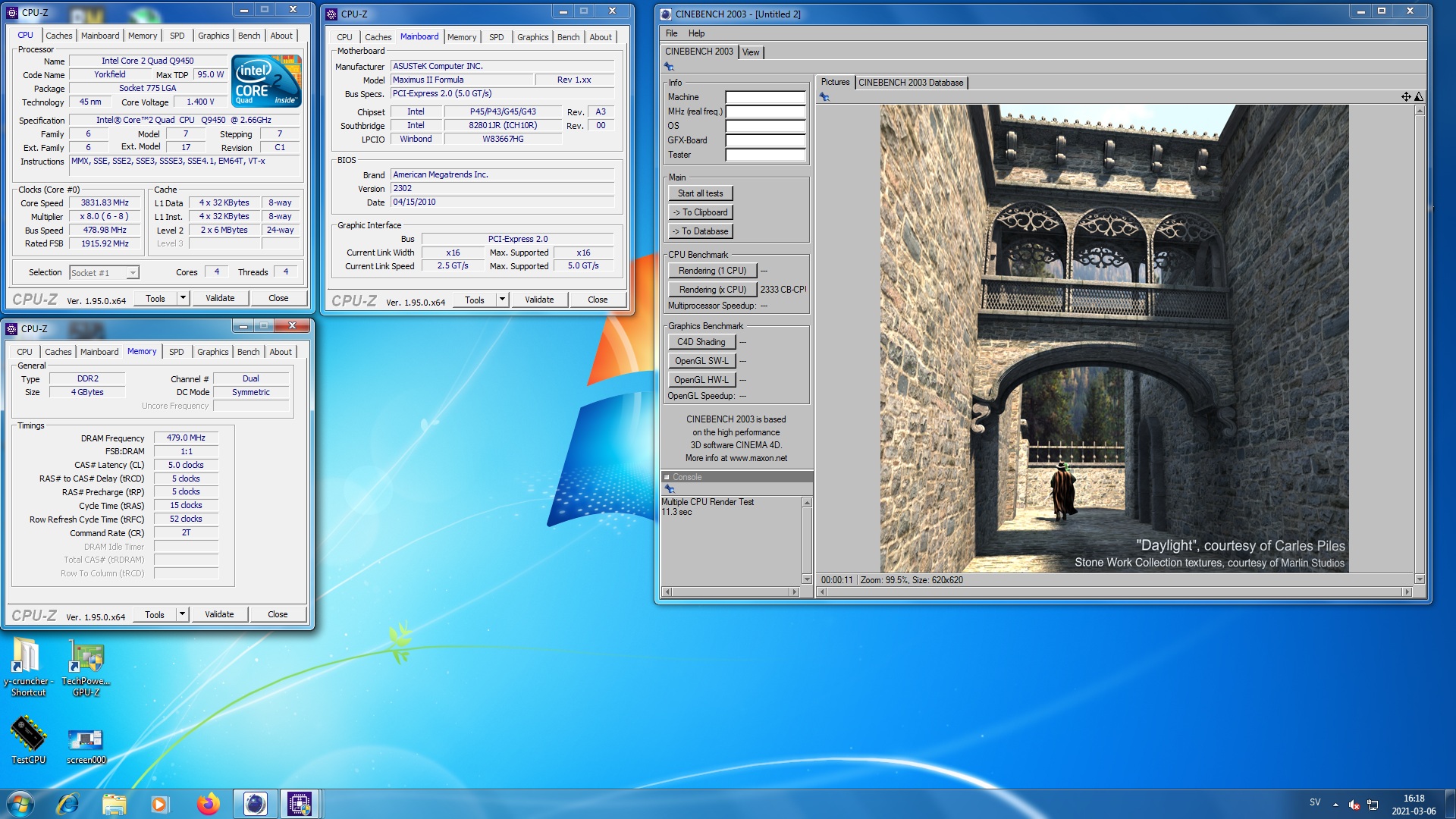Screen dimensions: 1456x819
Task: Open the SV input language selector
Action: tap(1315, 802)
